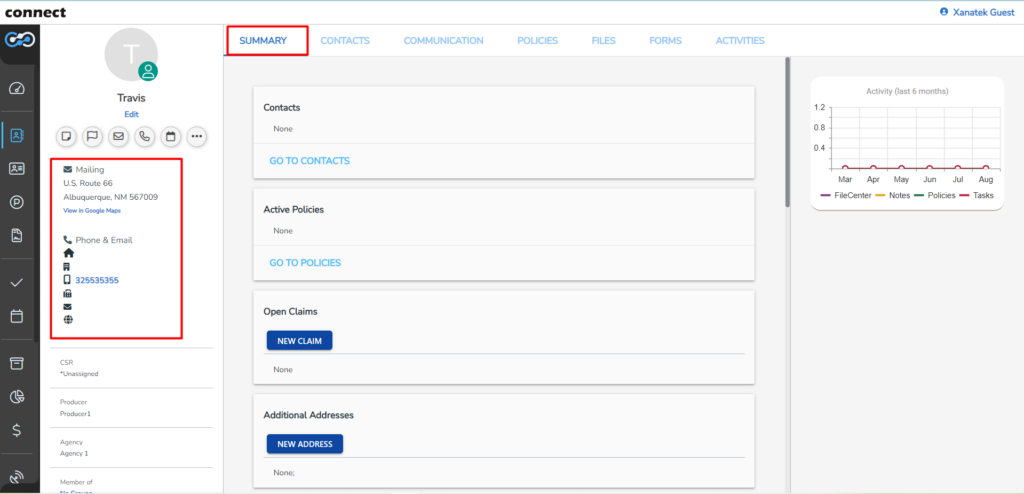The width and height of the screenshot is (1024, 494).
Task: Click the Travis name heading
Action: pyautogui.click(x=131, y=98)
